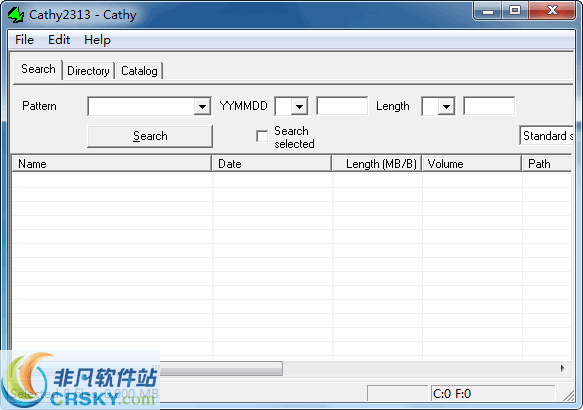Open the File menu
583x410 pixels.
click(24, 39)
